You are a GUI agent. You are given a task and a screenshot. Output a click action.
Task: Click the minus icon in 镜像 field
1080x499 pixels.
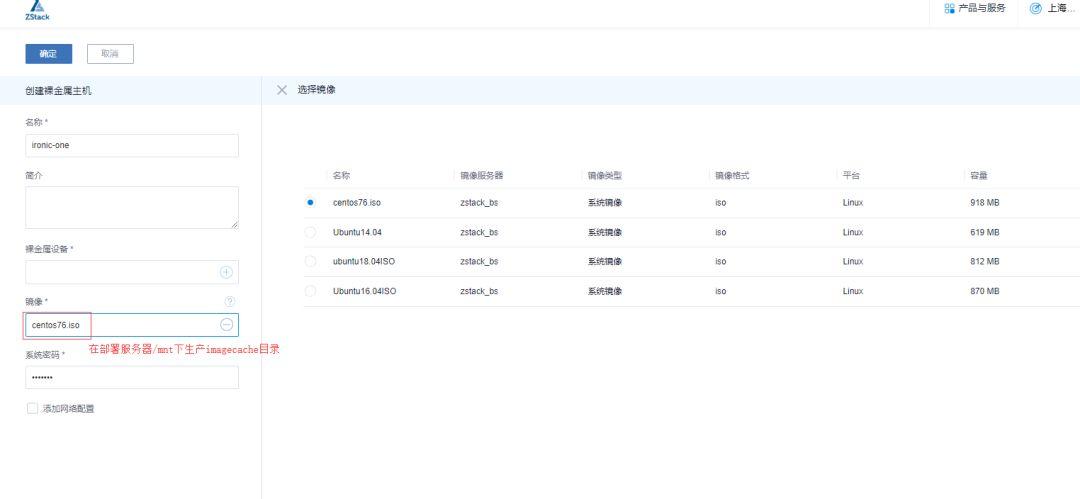[x=226, y=325]
